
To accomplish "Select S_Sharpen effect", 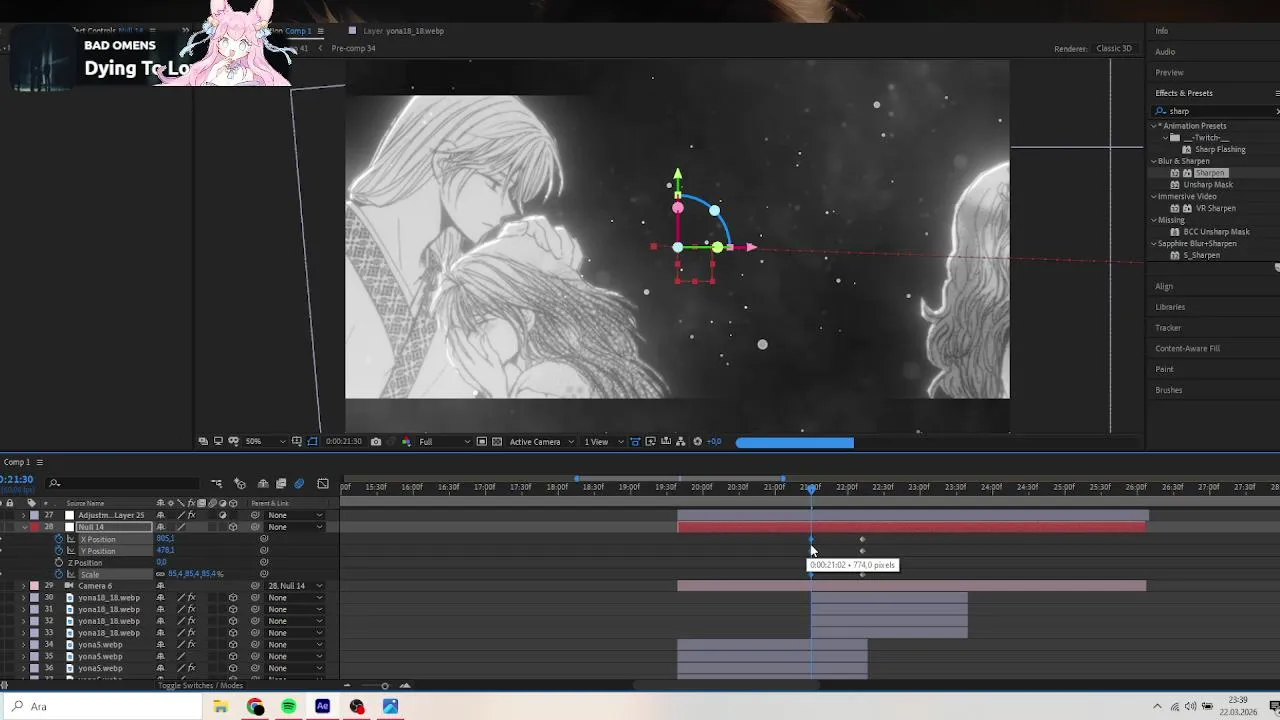I will pos(1201,256).
